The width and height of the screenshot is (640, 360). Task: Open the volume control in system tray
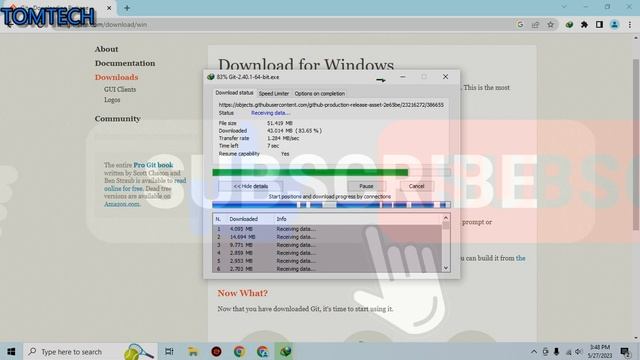tap(578, 351)
